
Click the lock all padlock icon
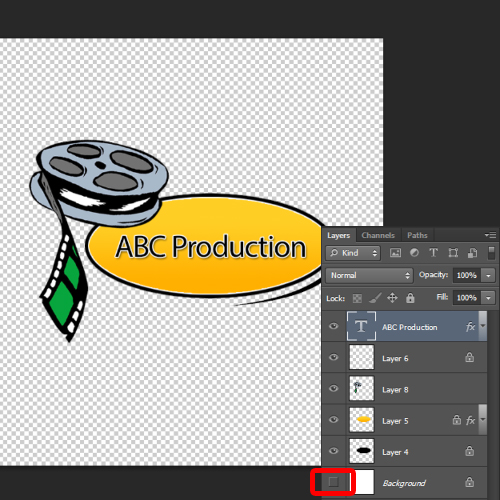410,298
